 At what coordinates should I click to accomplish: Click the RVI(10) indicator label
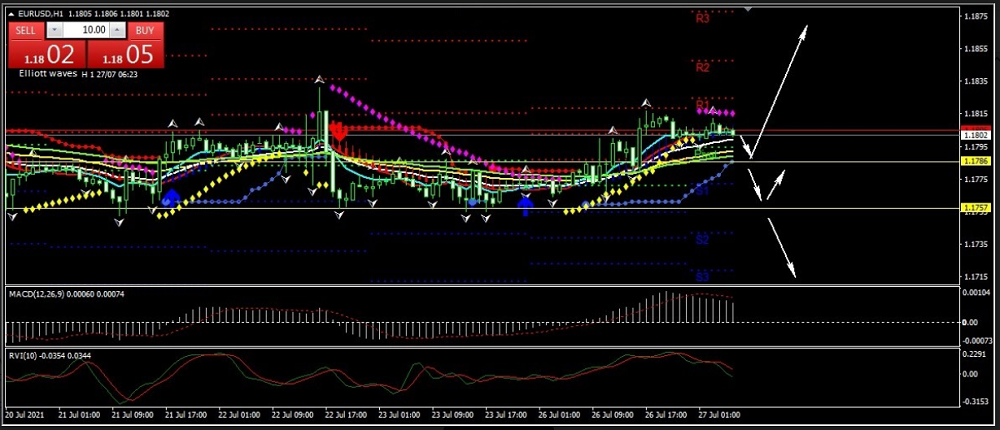click(24, 356)
